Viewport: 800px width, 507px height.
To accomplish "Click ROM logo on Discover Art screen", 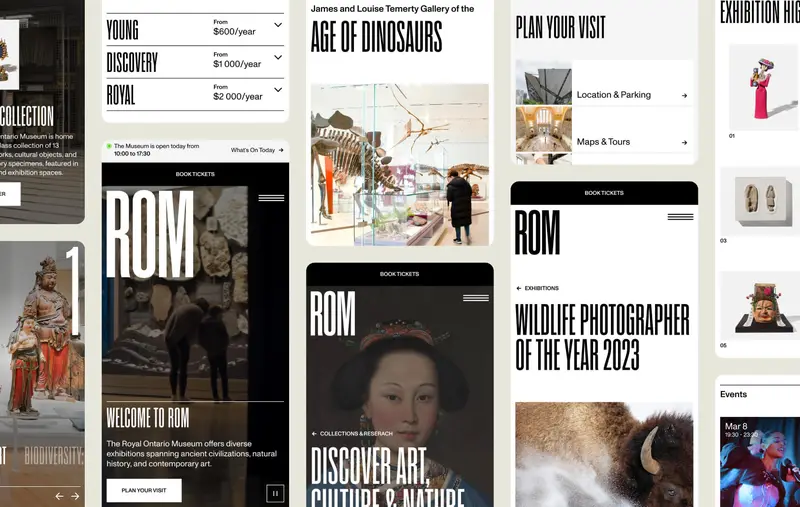I will 333,313.
